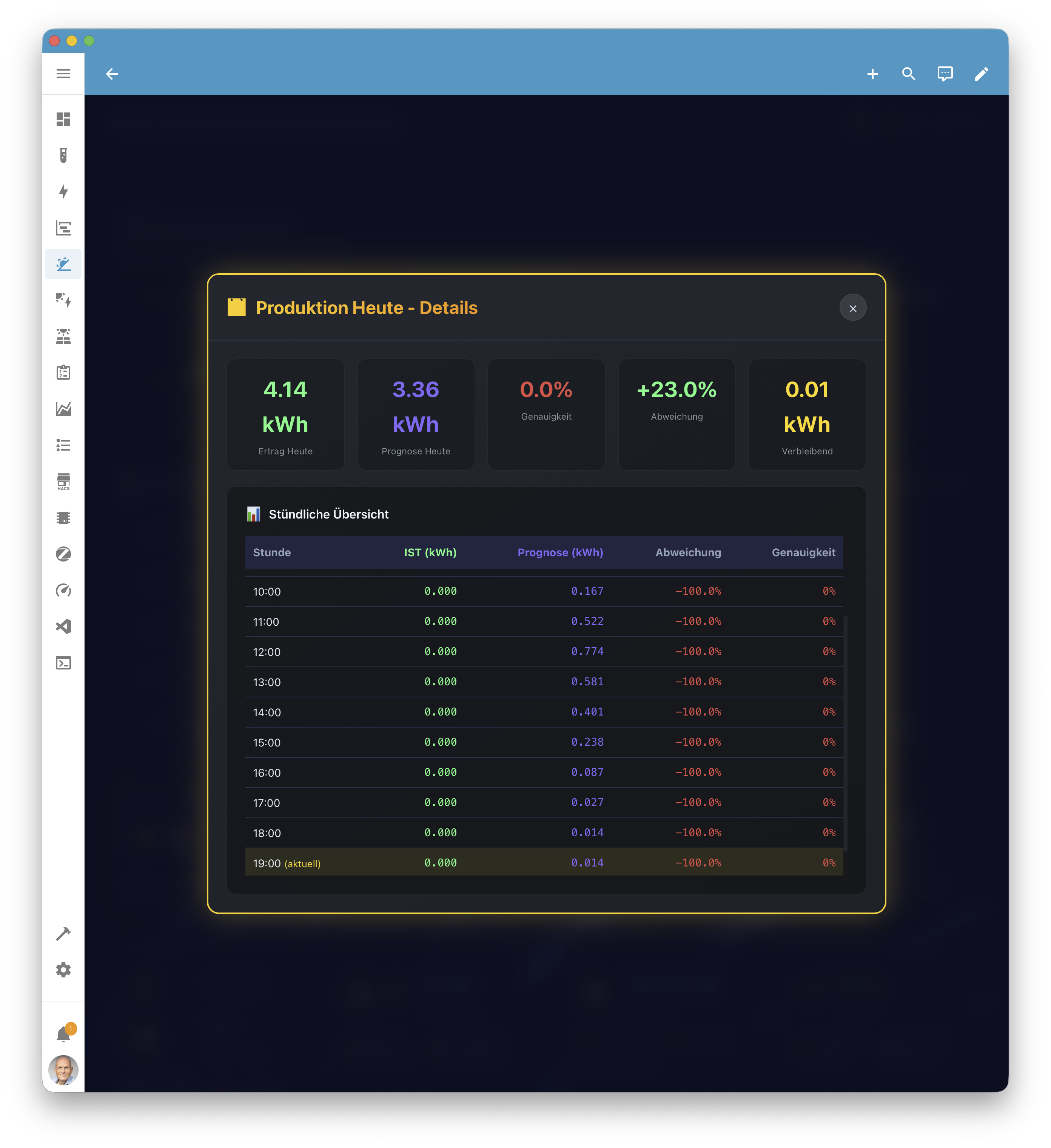This screenshot has width=1051, height=1148.
Task: Open HACS in the sidebar
Action: point(63,481)
